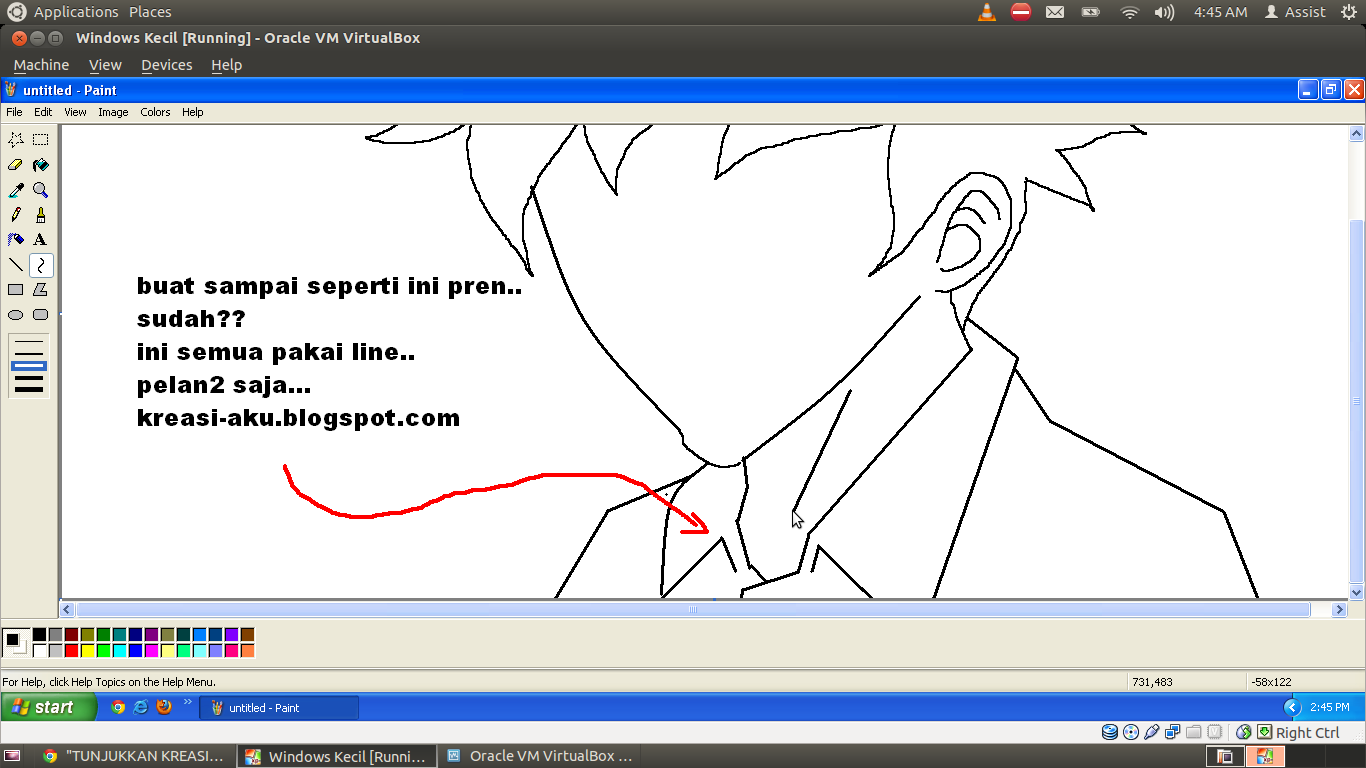Expand quick launch overflow chevron
Screen dimensions: 1366x768
(187, 703)
